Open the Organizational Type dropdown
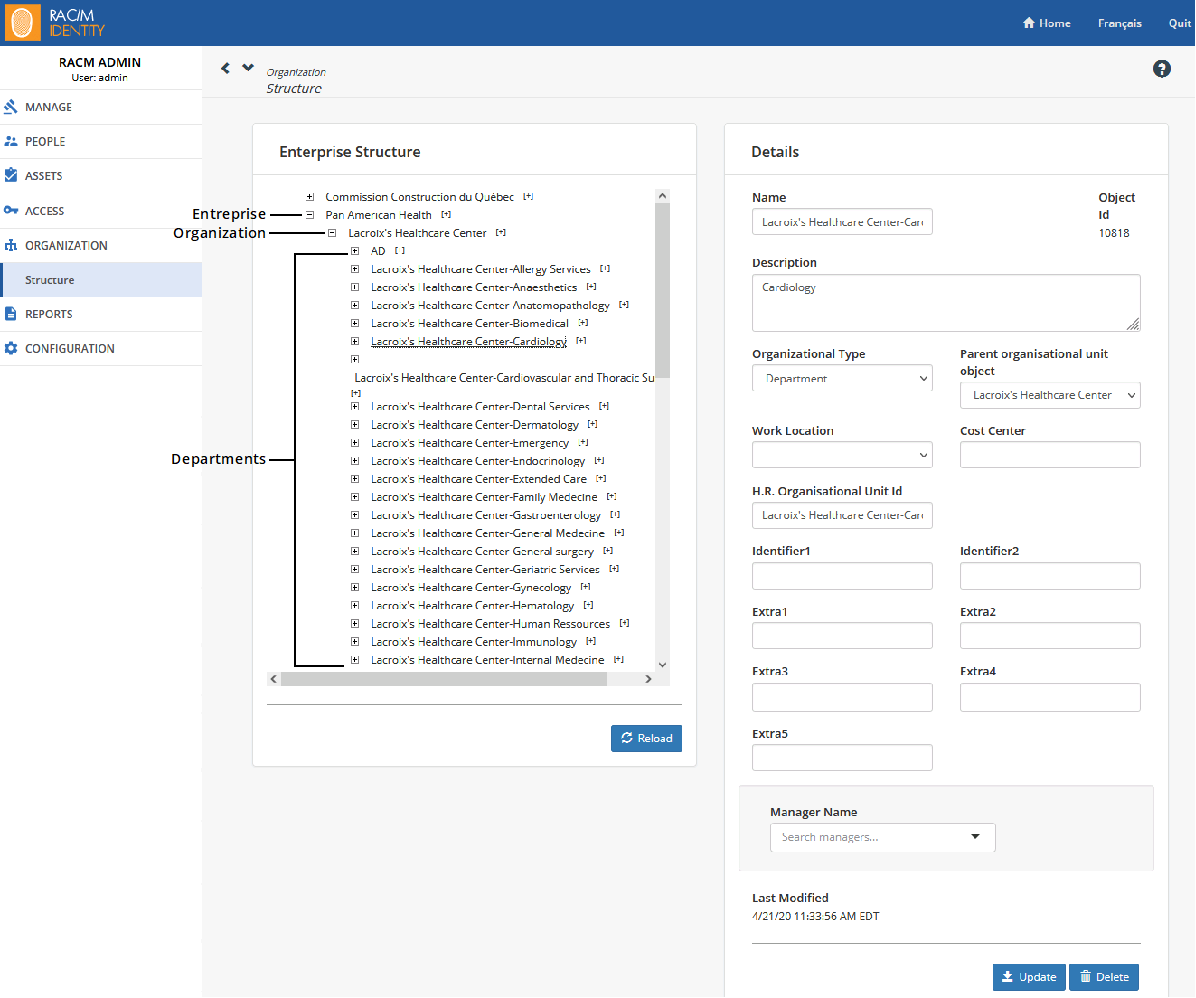This screenshot has width=1196, height=998. (x=842, y=378)
